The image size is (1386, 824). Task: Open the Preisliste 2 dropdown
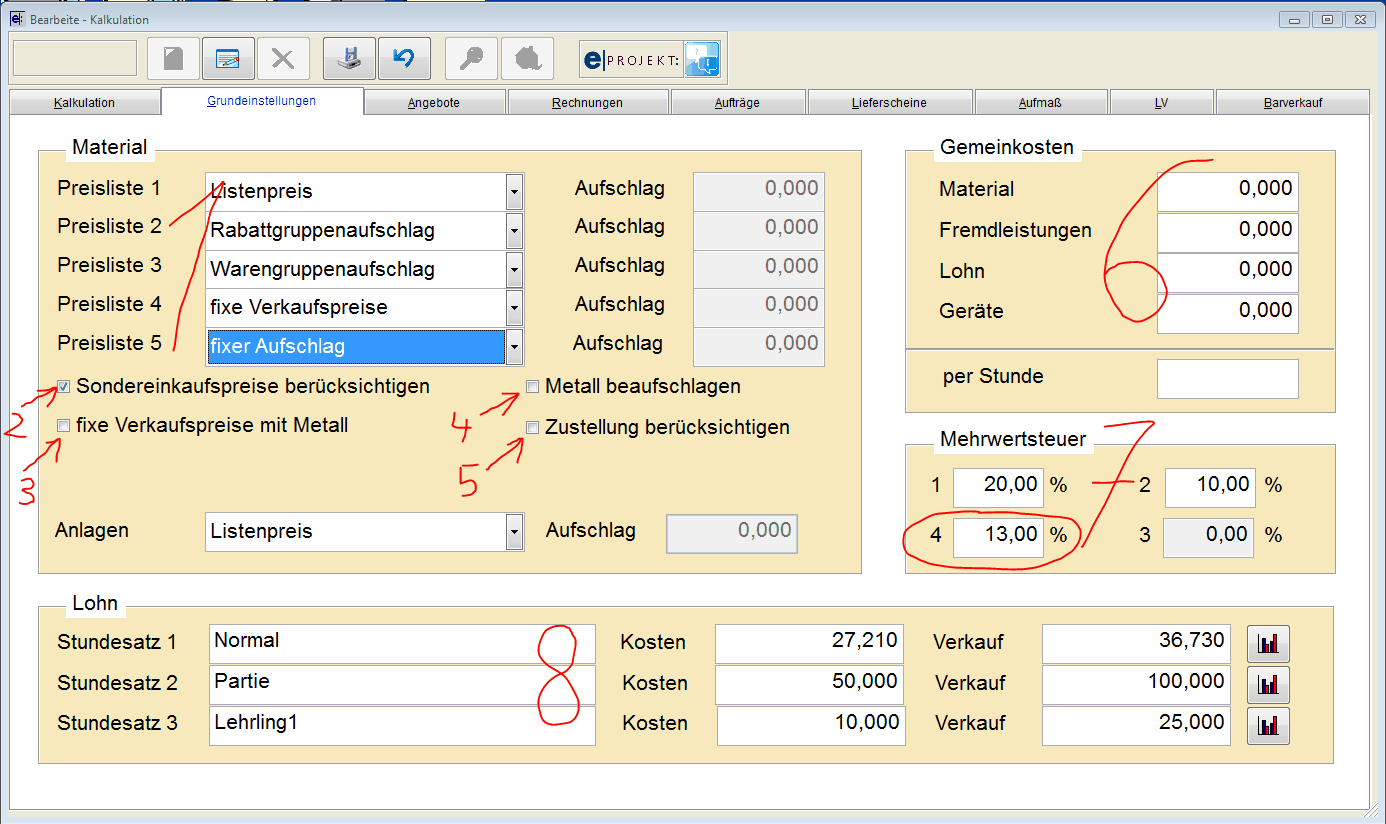click(514, 230)
